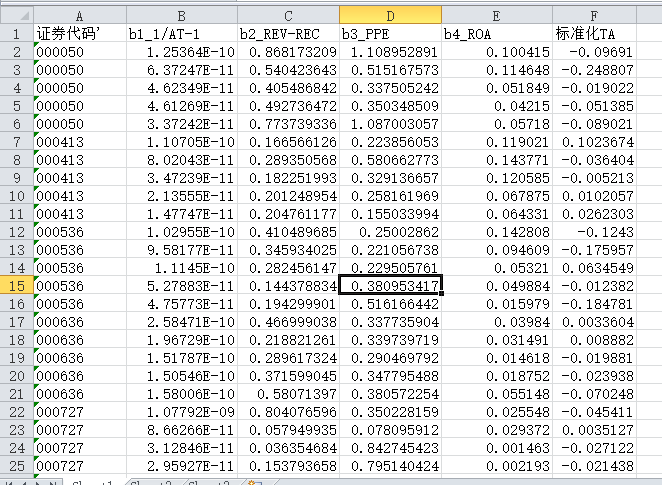Select cell with 0.515167573
The height and width of the screenshot is (485, 662).
click(x=391, y=70)
